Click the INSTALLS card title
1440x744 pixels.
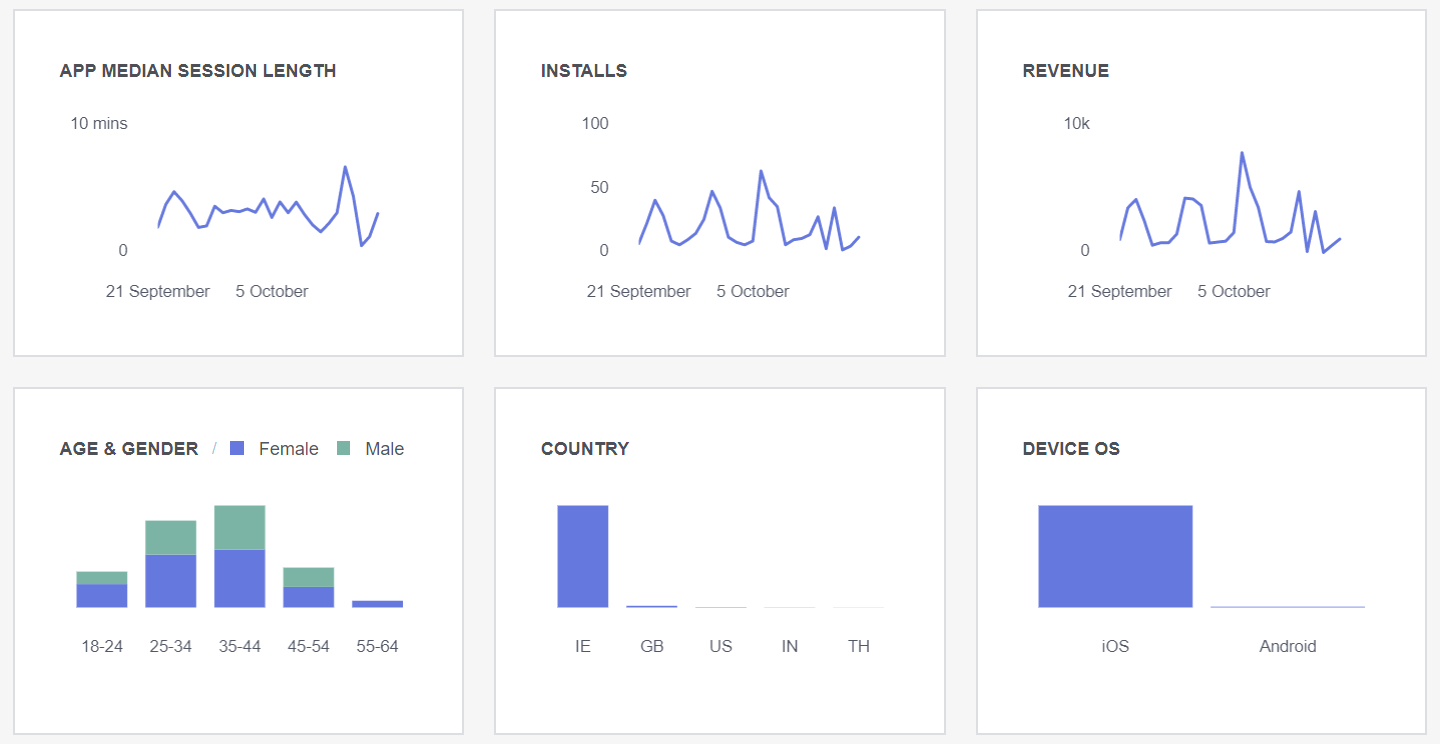[x=584, y=71]
